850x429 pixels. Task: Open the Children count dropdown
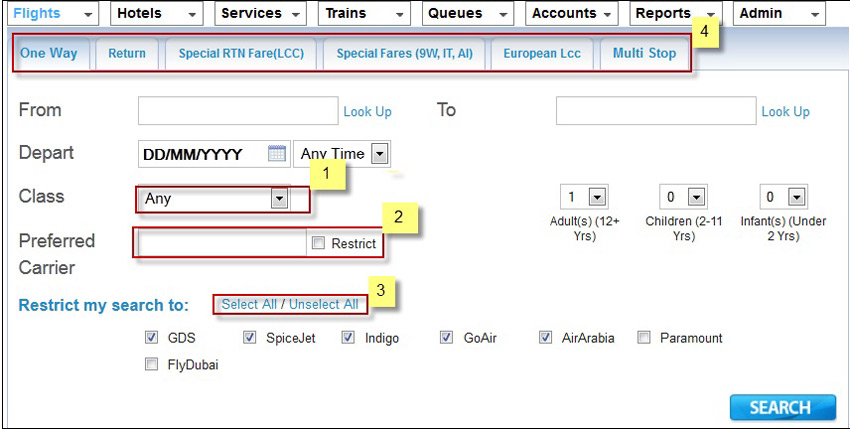click(x=696, y=198)
